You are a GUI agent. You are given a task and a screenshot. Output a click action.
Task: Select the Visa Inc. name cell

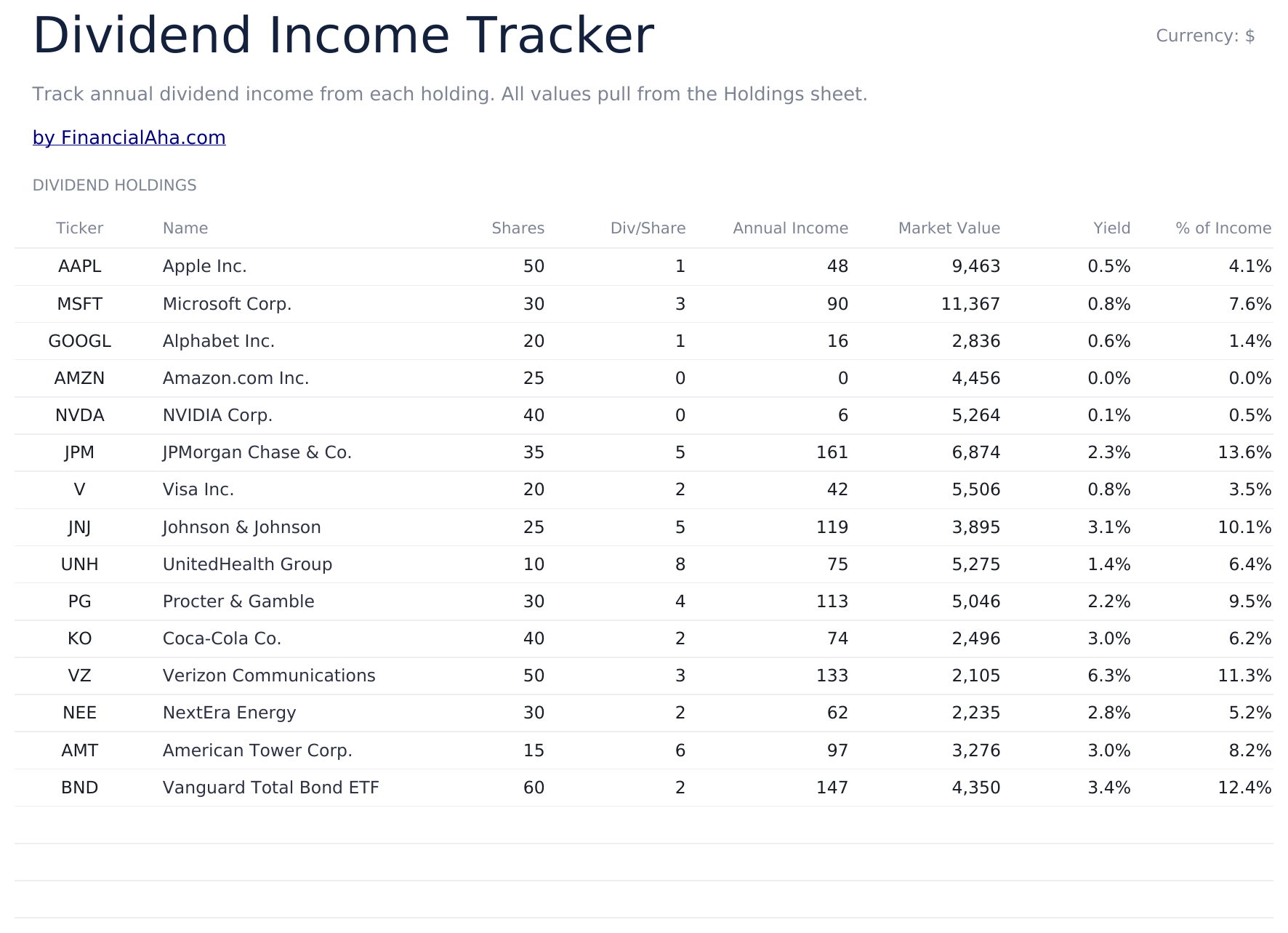[x=198, y=489]
